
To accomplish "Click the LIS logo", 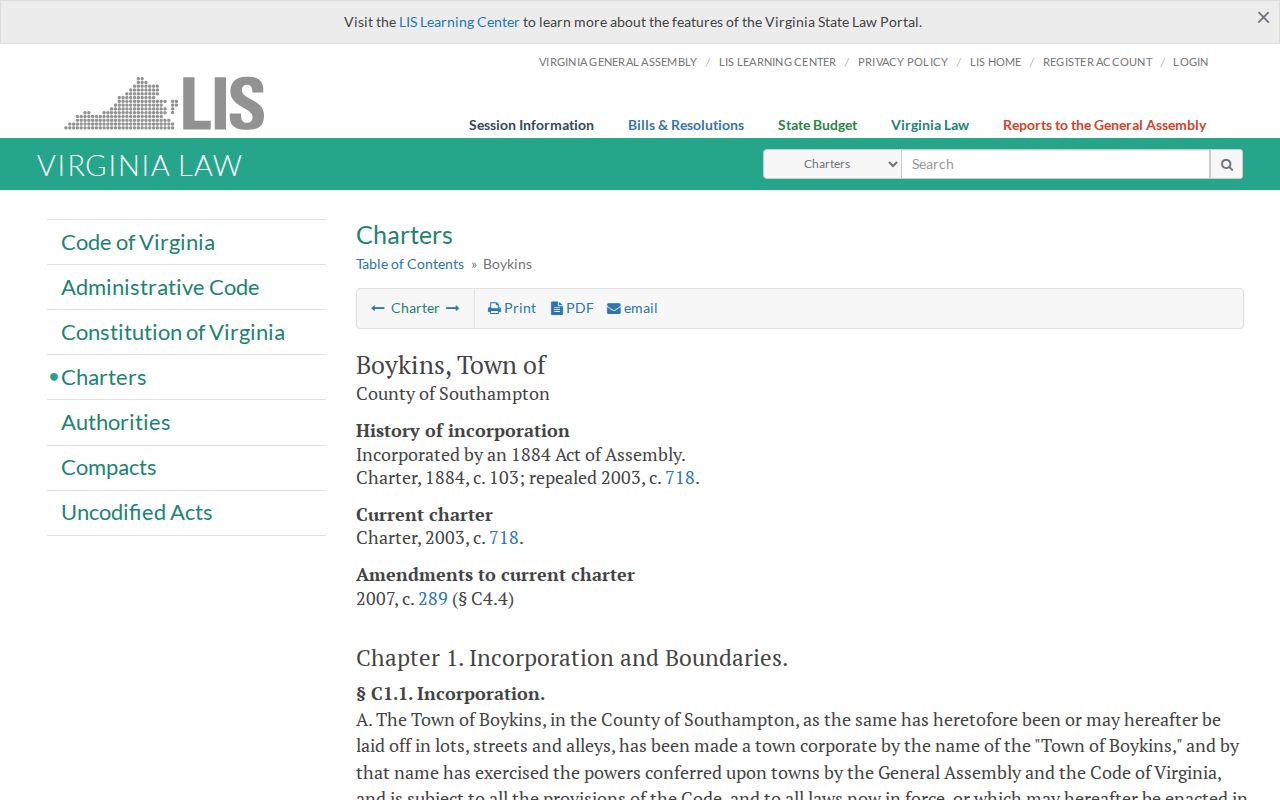I will click(165, 103).
